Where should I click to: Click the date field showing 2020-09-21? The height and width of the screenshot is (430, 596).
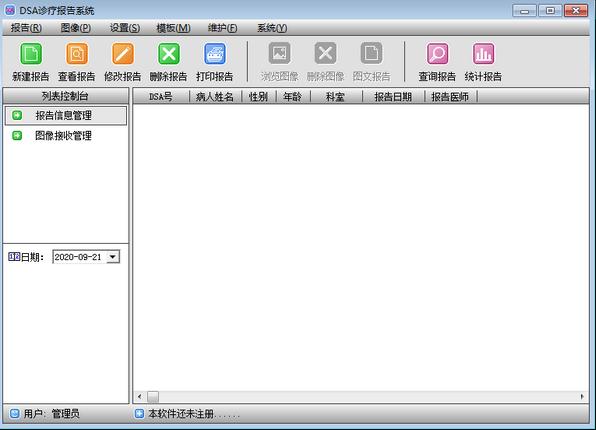(86, 257)
